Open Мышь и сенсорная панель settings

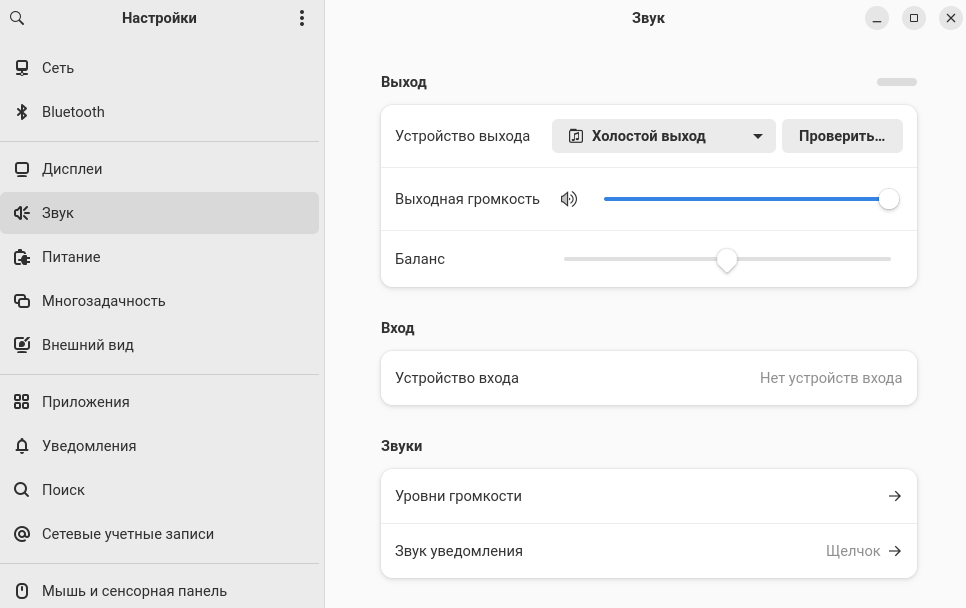[x=134, y=591]
